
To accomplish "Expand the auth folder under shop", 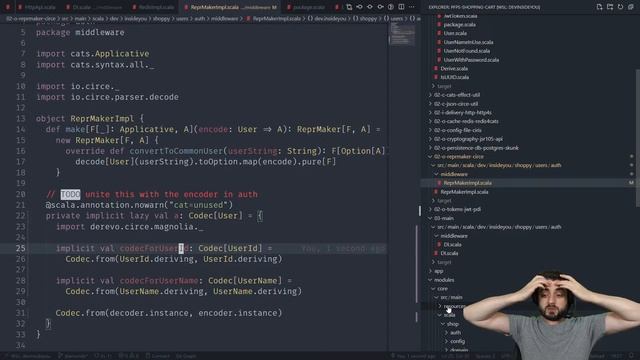I will [x=453, y=333].
